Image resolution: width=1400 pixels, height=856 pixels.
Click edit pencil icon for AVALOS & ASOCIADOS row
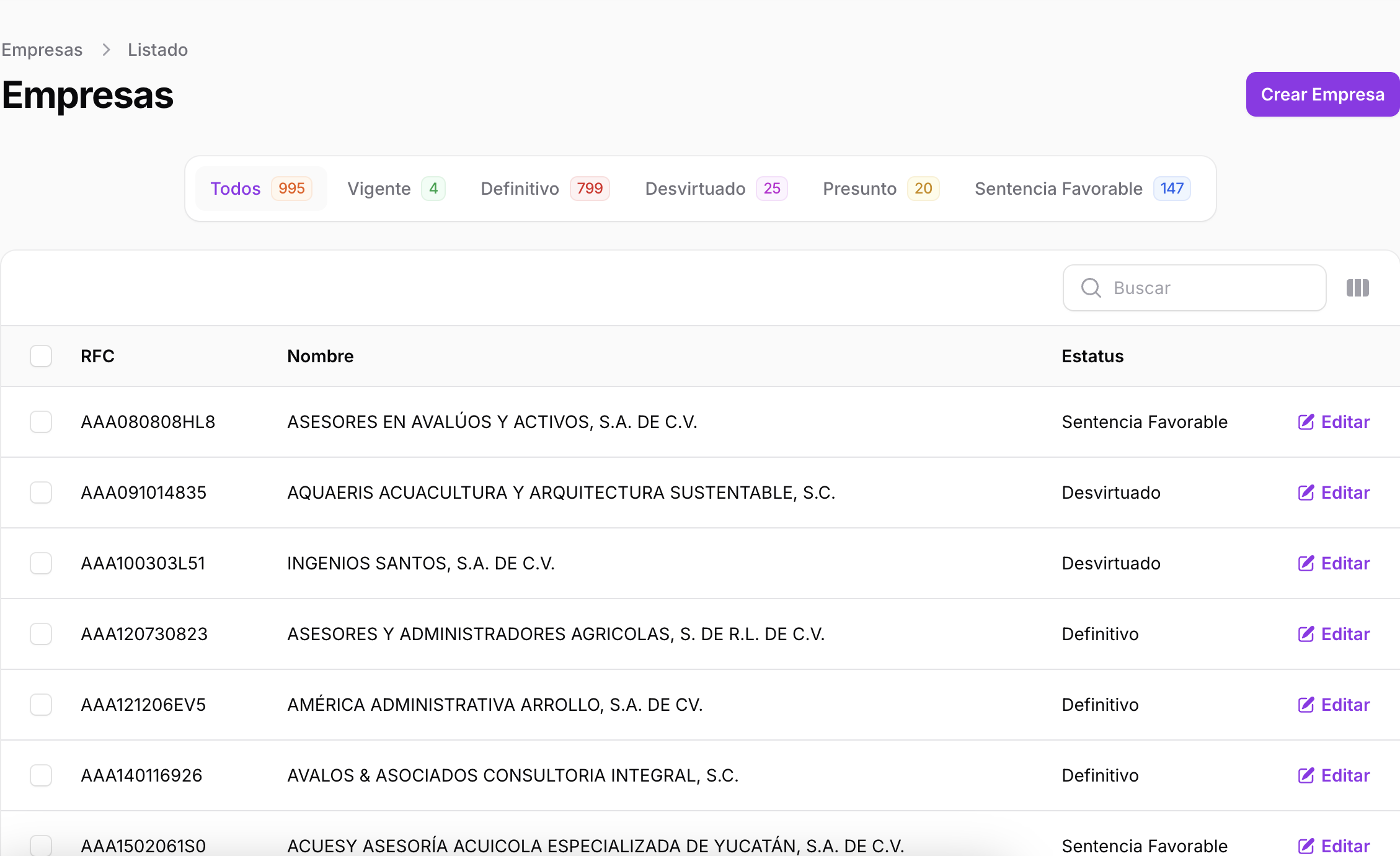(x=1306, y=775)
